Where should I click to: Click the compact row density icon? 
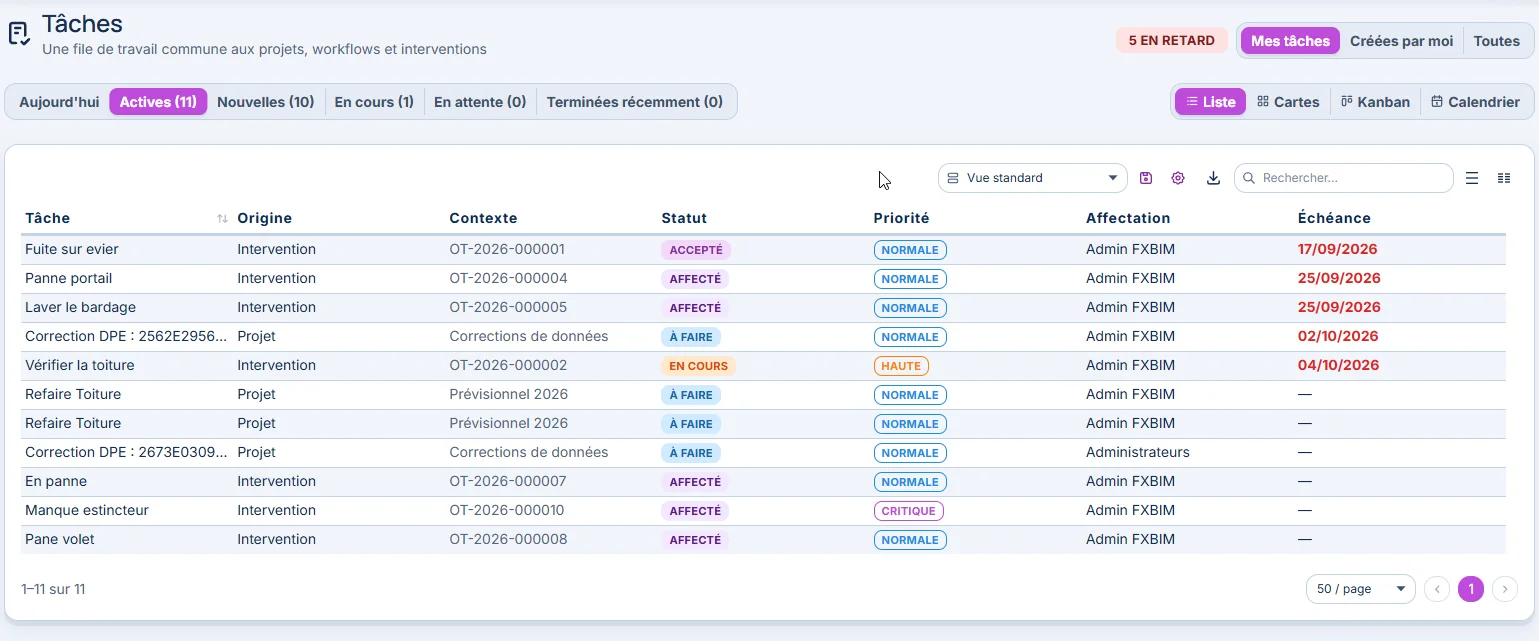[x=1504, y=178]
